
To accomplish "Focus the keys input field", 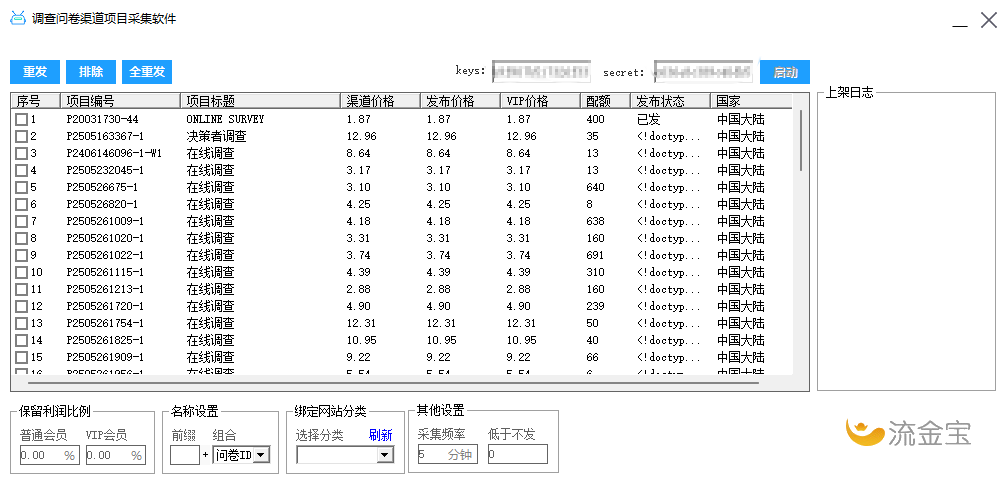I will 541,71.
